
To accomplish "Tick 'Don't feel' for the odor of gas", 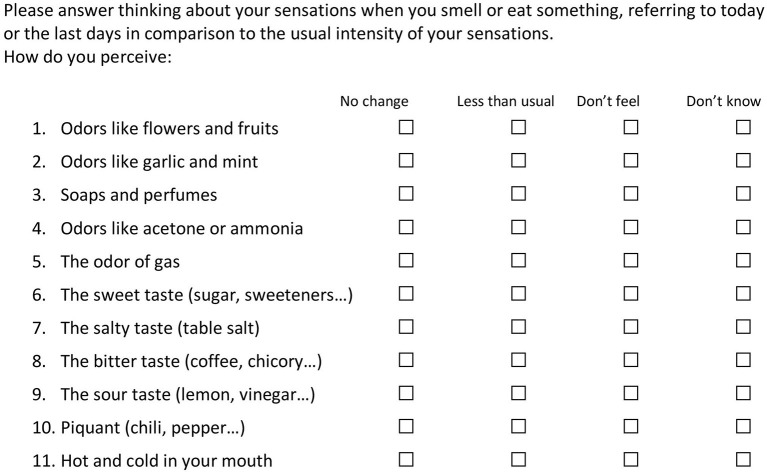I will pyautogui.click(x=631, y=260).
